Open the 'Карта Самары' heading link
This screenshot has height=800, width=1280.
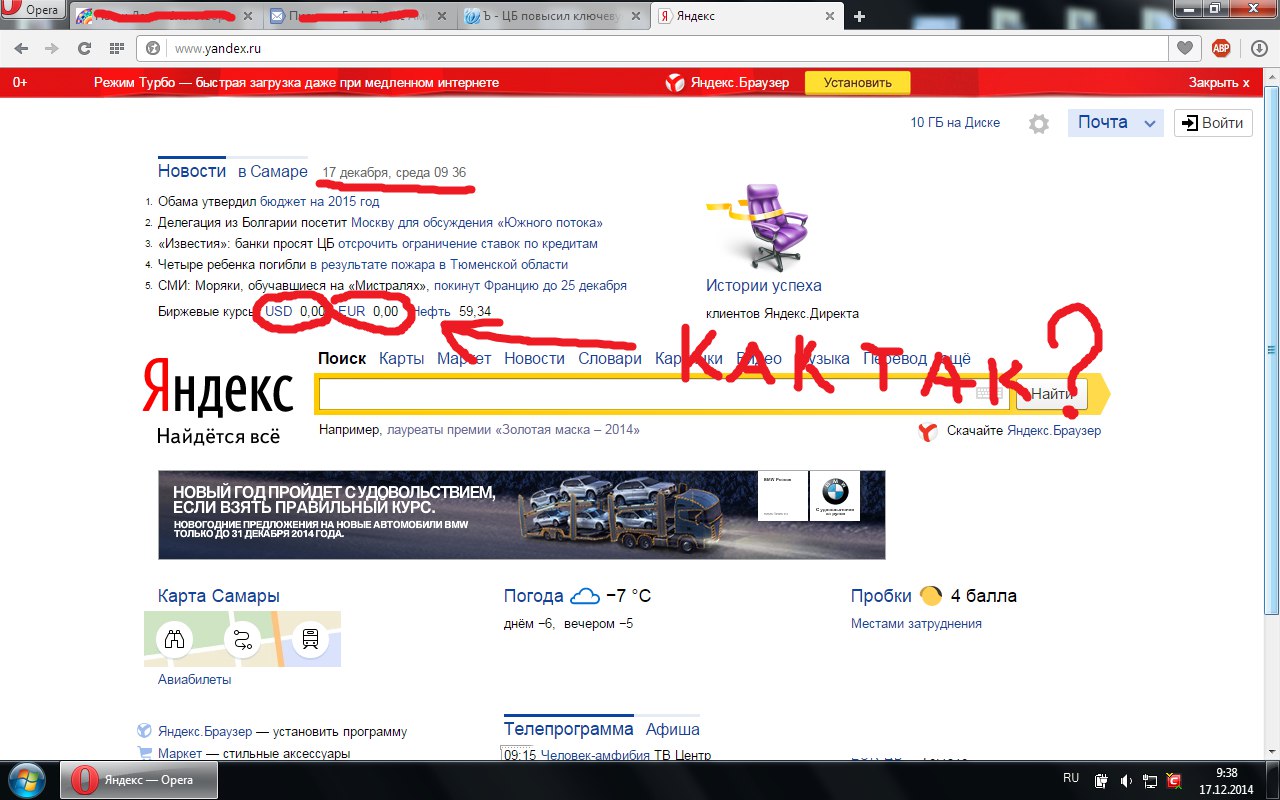[x=219, y=596]
